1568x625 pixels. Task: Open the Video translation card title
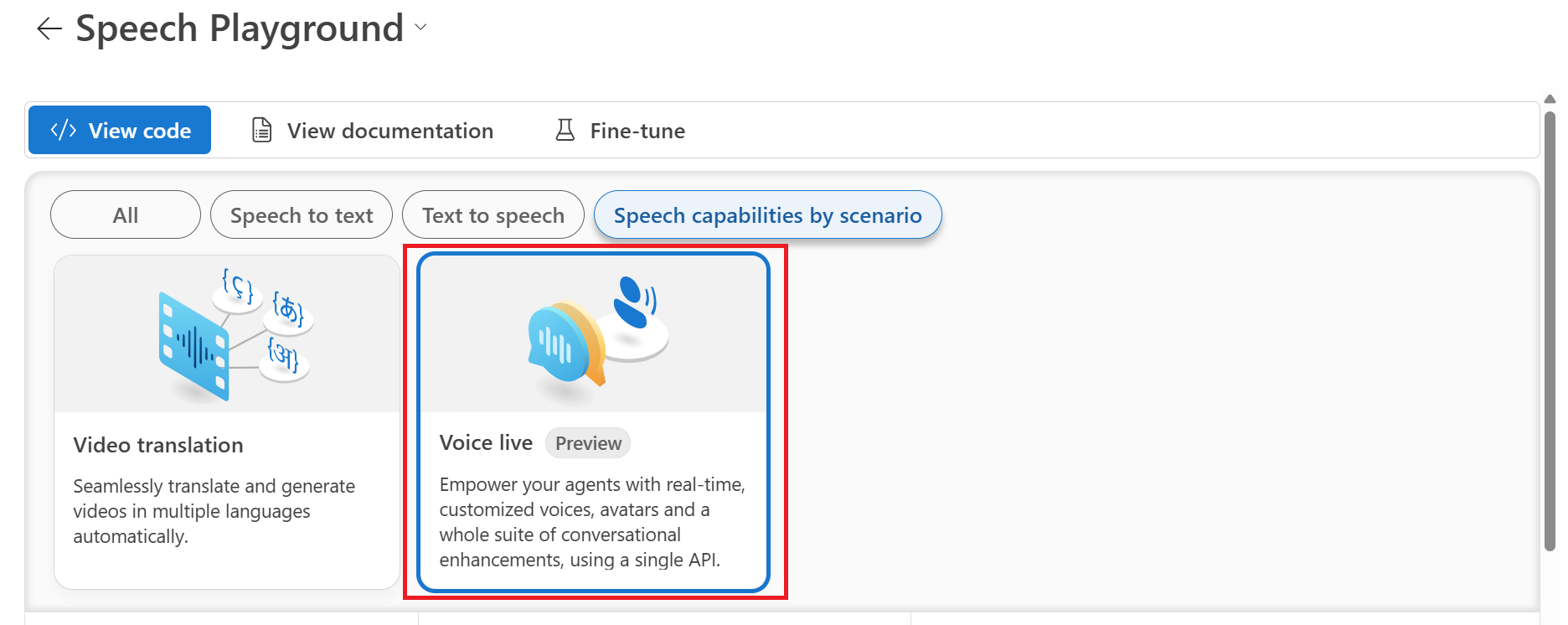(x=158, y=445)
